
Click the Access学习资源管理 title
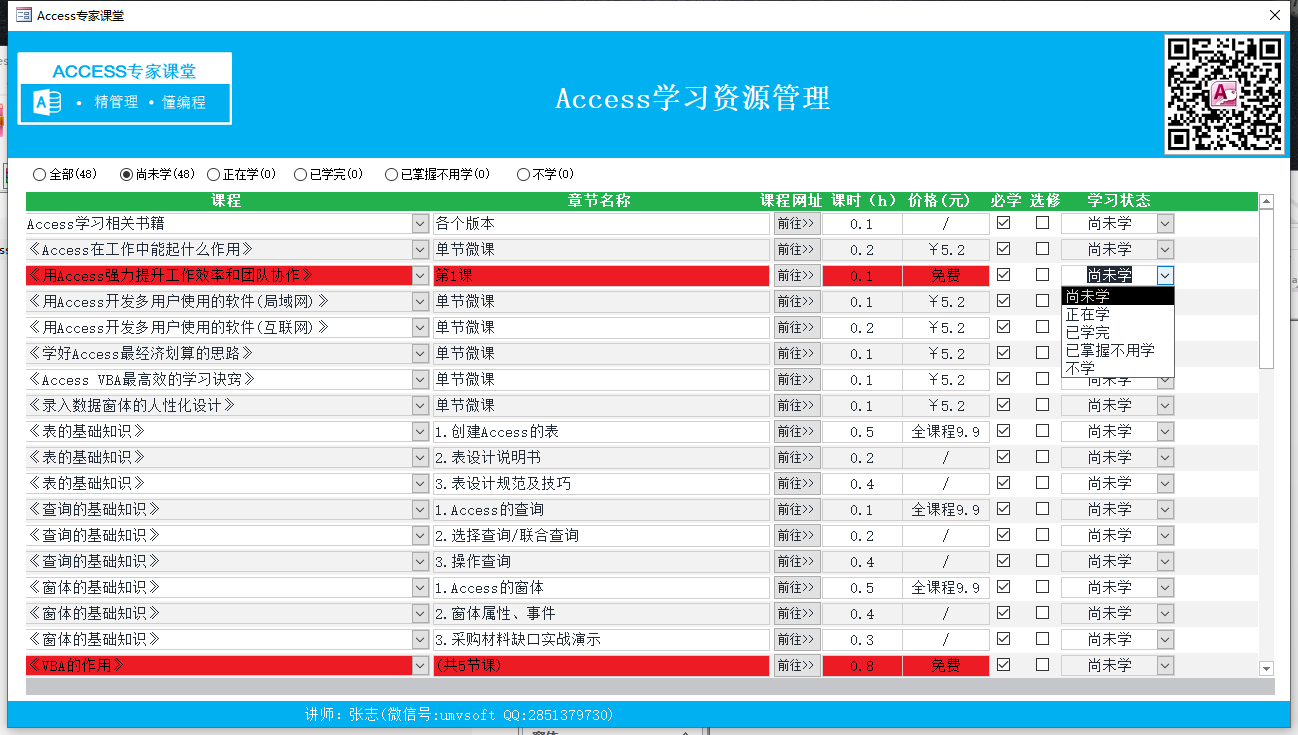[693, 98]
